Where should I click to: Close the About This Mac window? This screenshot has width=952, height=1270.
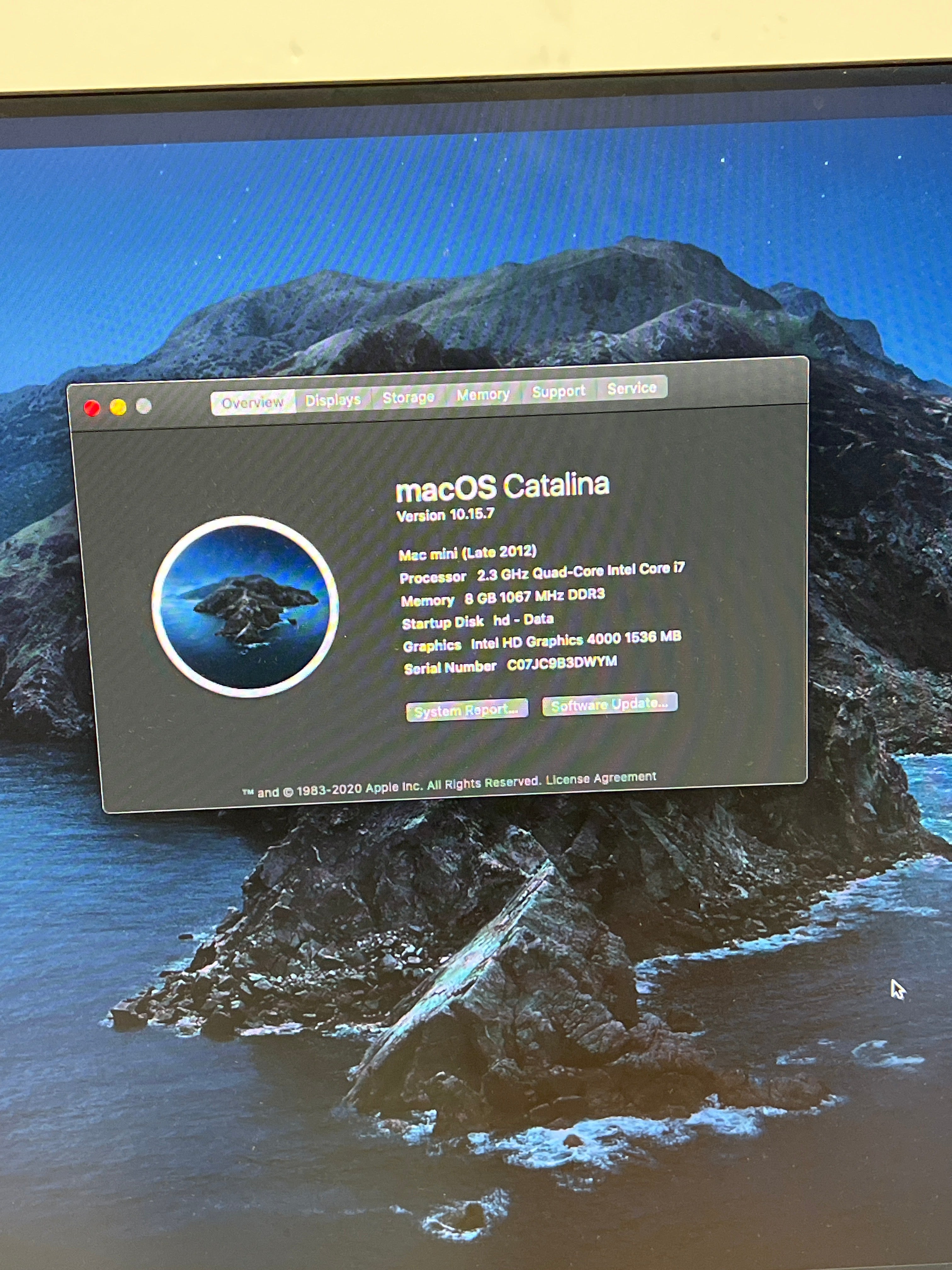(x=92, y=408)
